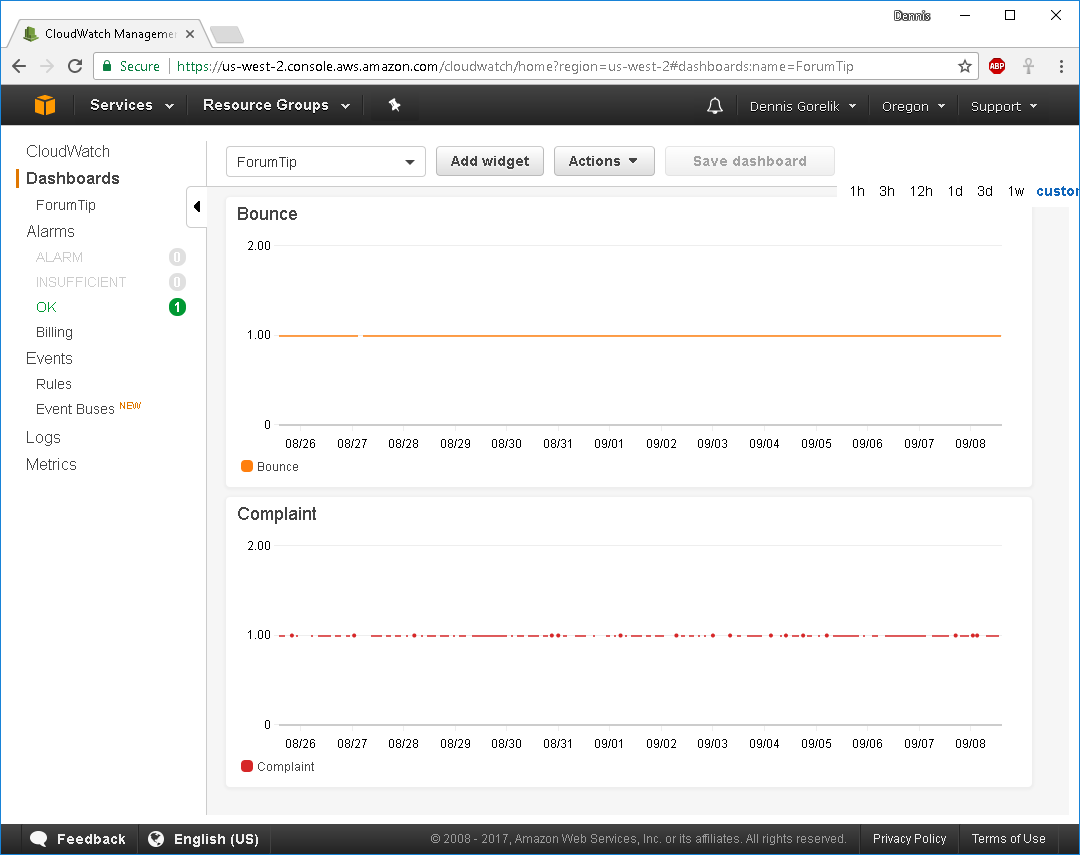Click the browser forward arrow
This screenshot has width=1080, height=855.
[47, 66]
